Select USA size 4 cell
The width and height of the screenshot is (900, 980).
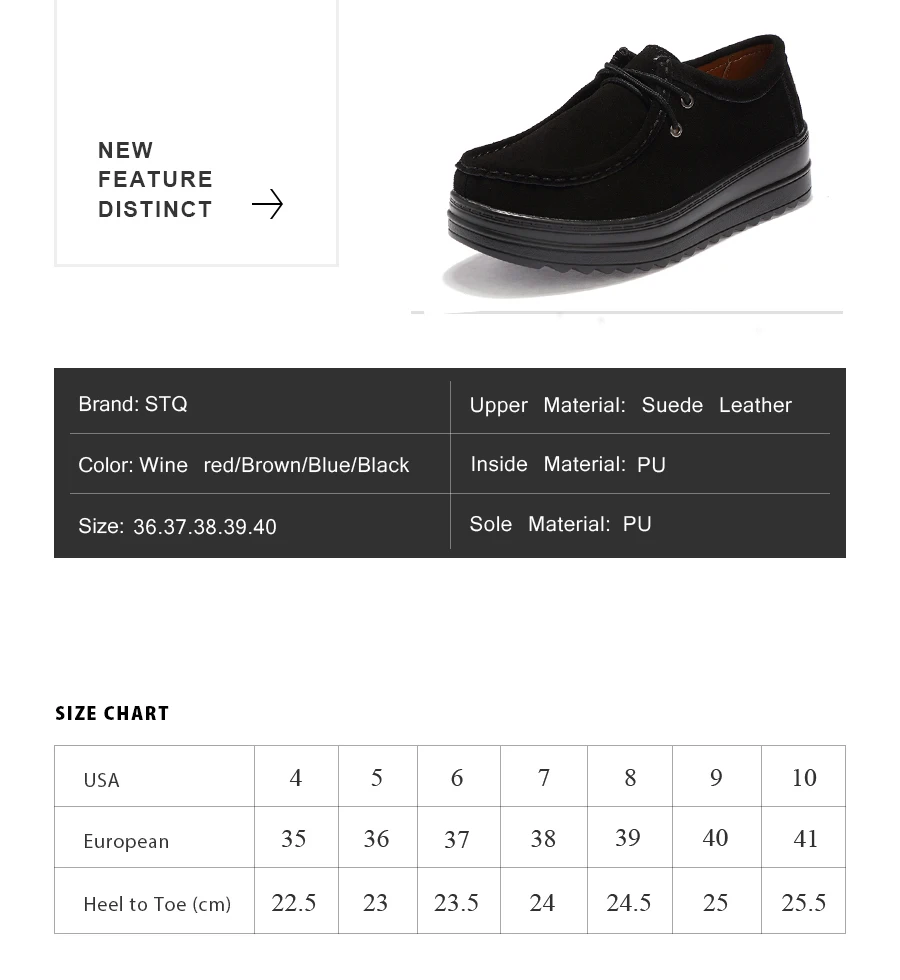296,776
